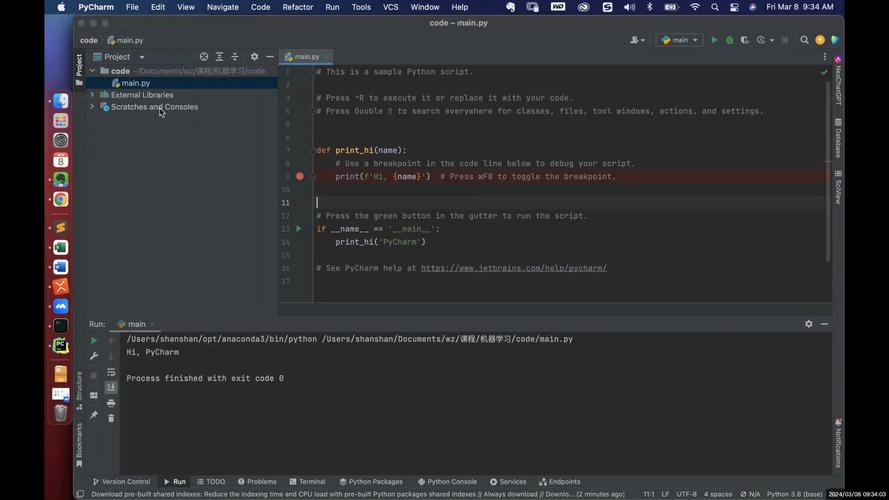Image resolution: width=889 pixels, height=500 pixels.
Task: Expand Scratches and Consoles node
Action: point(92,107)
